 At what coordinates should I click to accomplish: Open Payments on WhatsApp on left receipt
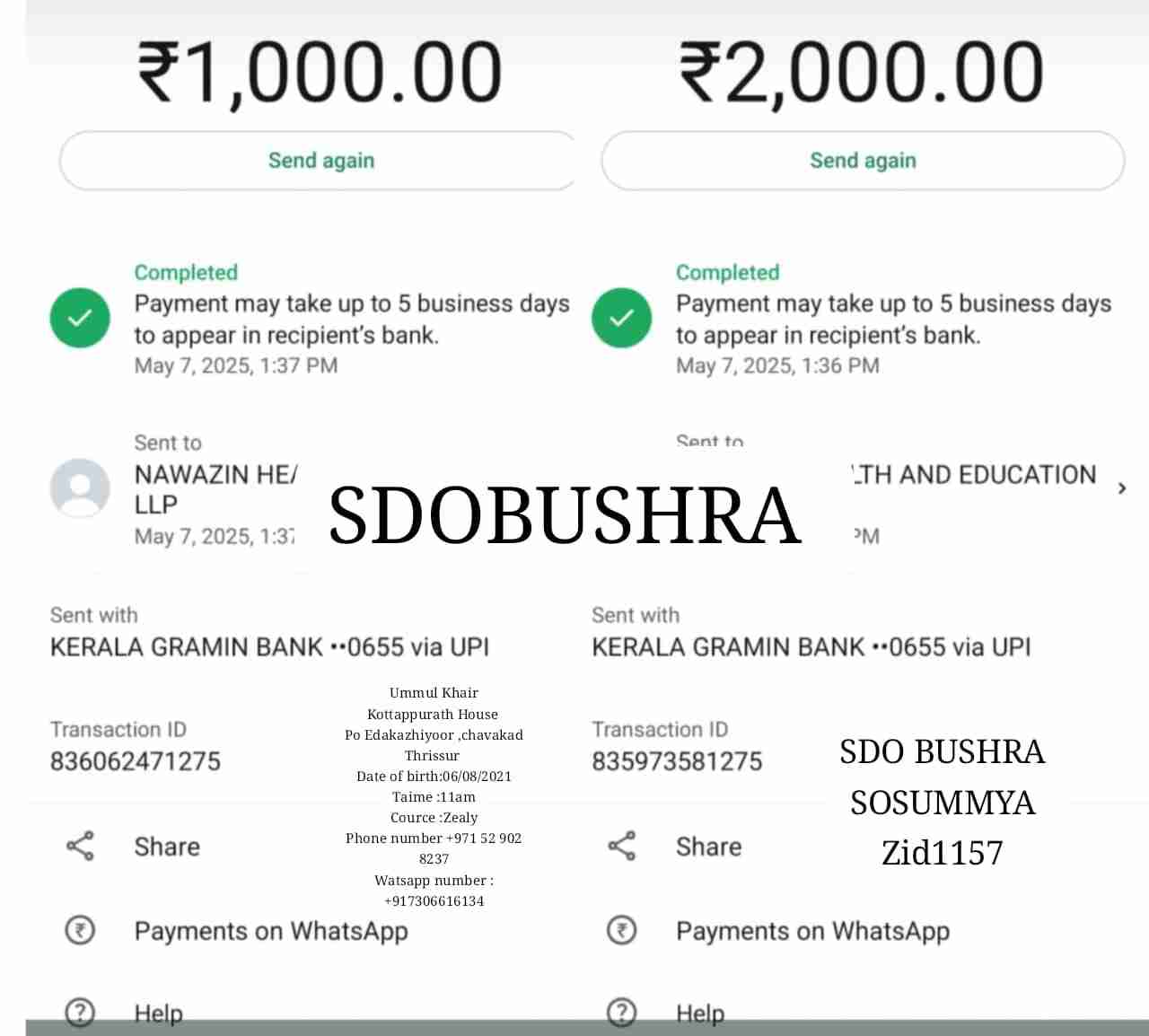[271, 931]
